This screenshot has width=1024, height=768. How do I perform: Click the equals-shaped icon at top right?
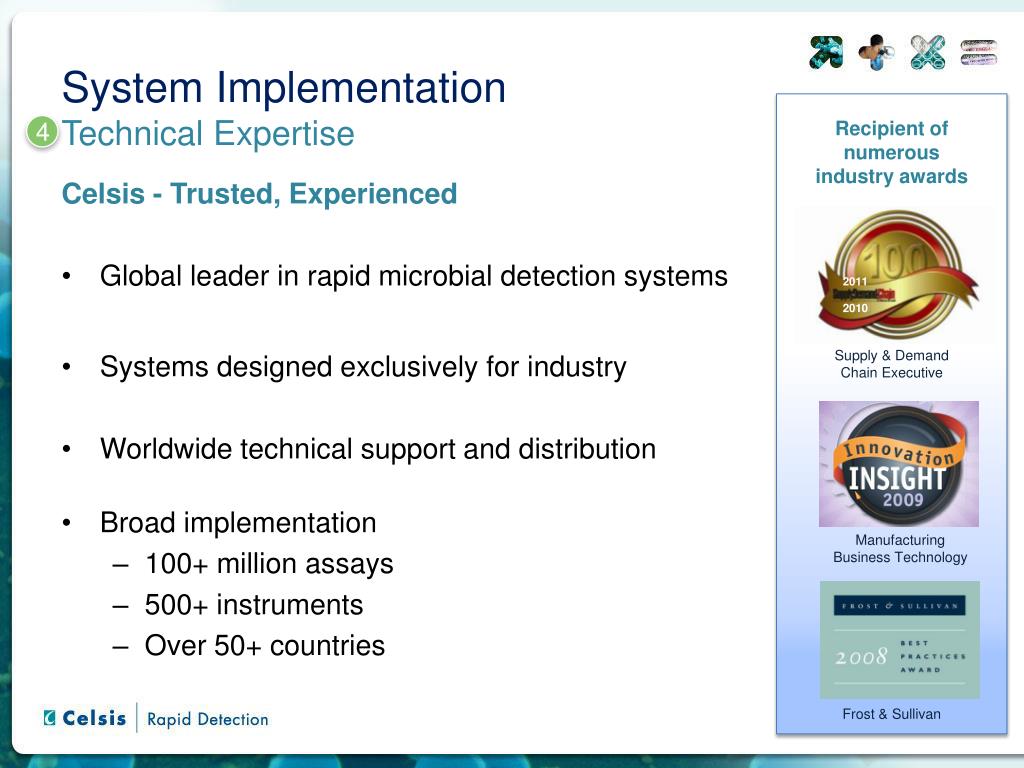tap(979, 53)
